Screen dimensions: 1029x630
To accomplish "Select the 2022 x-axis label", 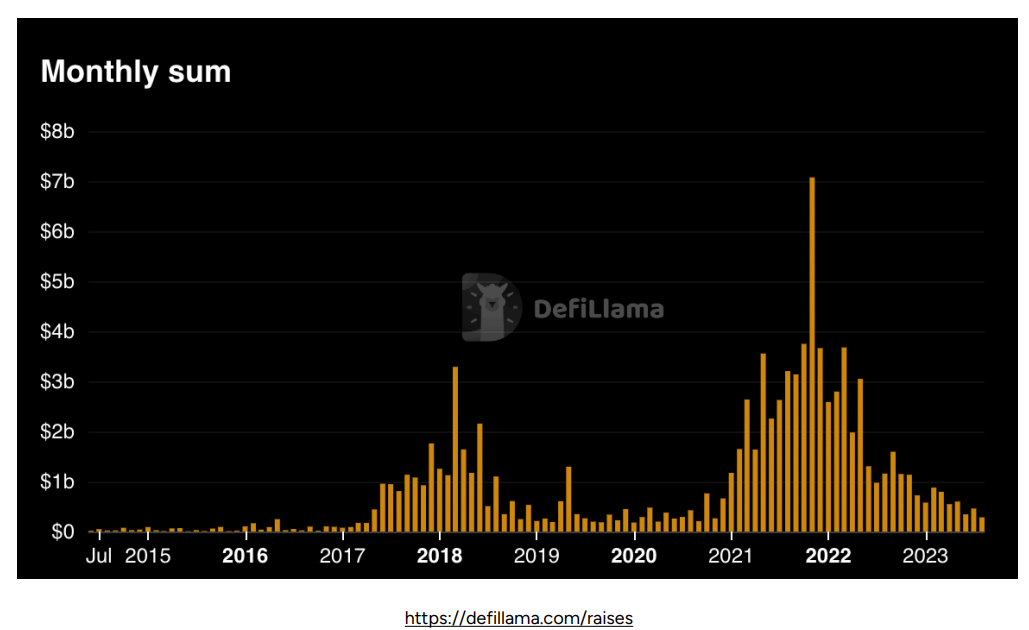I will pyautogui.click(x=828, y=555).
